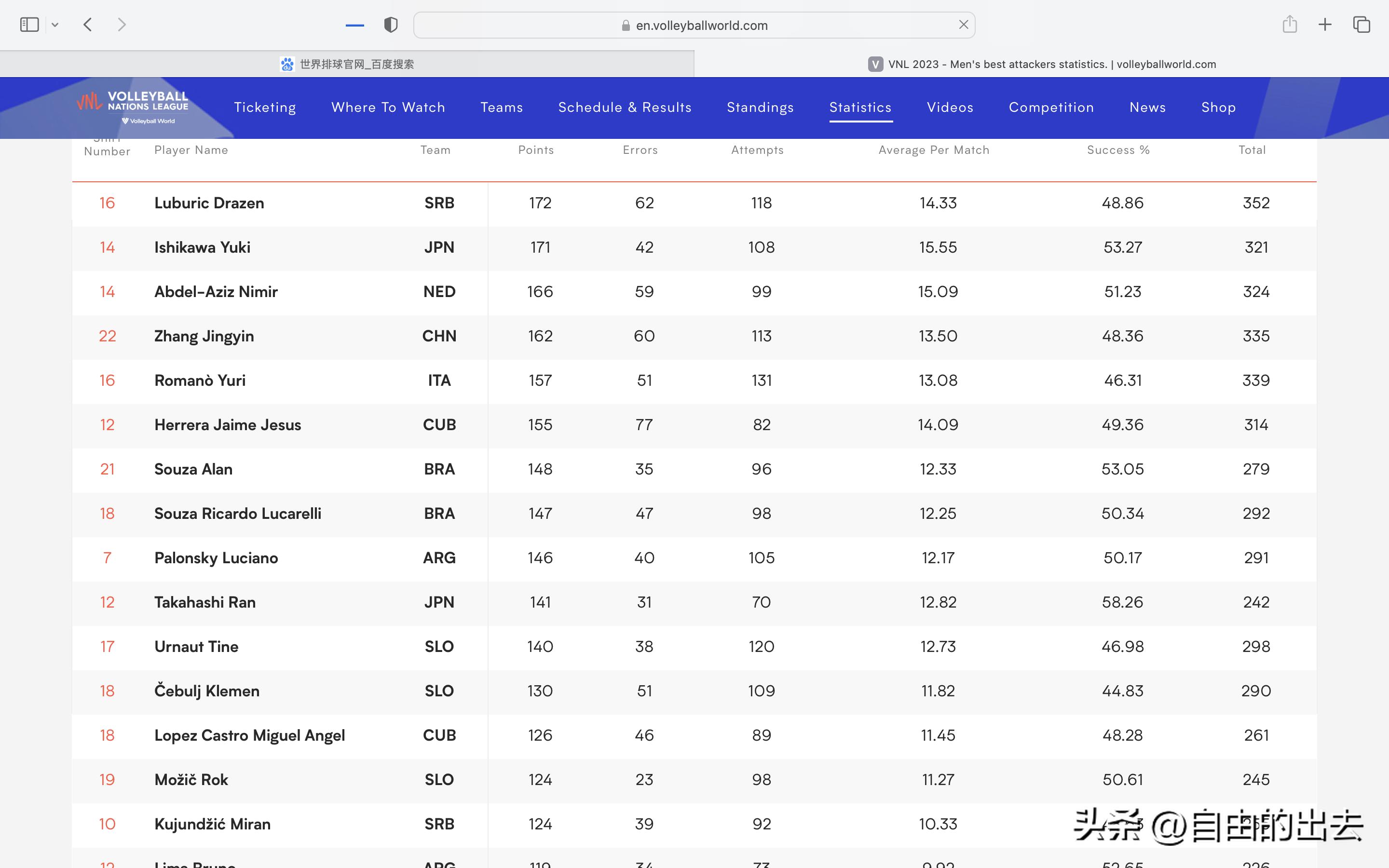The image size is (1389, 868).
Task: Go to the Standings page
Action: click(760, 108)
